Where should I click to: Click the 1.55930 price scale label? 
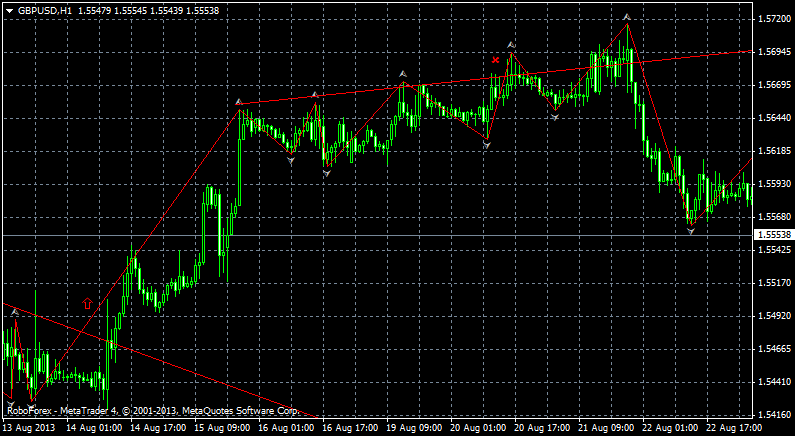(774, 184)
